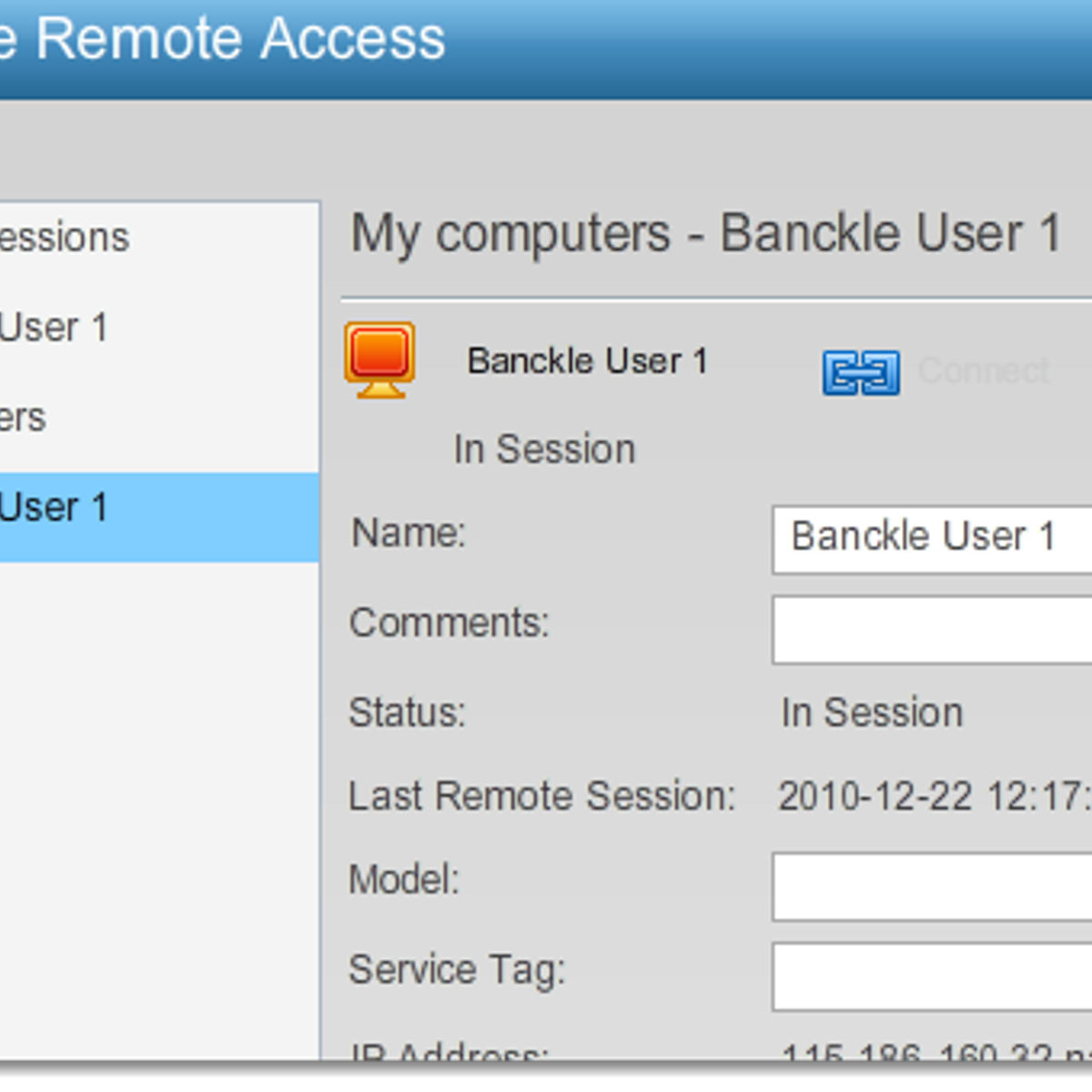
Task: Click the Last Remote Session label
Action: 541,796
